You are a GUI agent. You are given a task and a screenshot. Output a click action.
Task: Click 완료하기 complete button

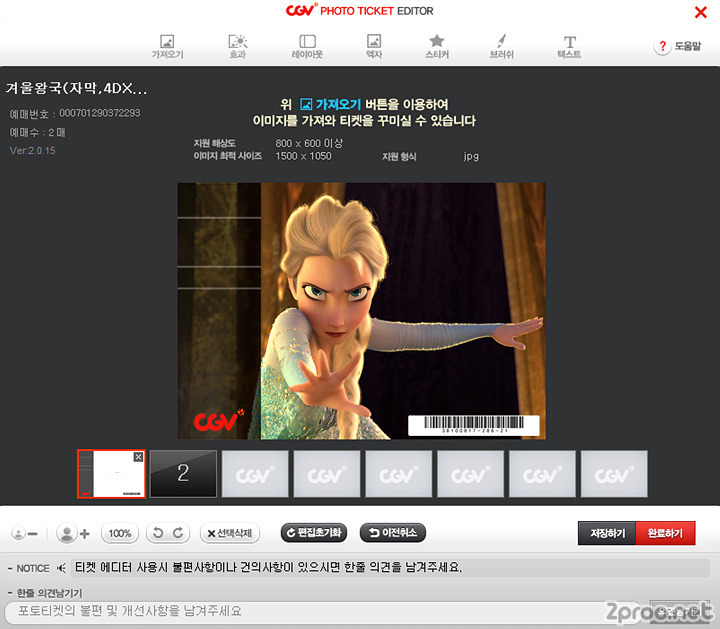click(665, 533)
